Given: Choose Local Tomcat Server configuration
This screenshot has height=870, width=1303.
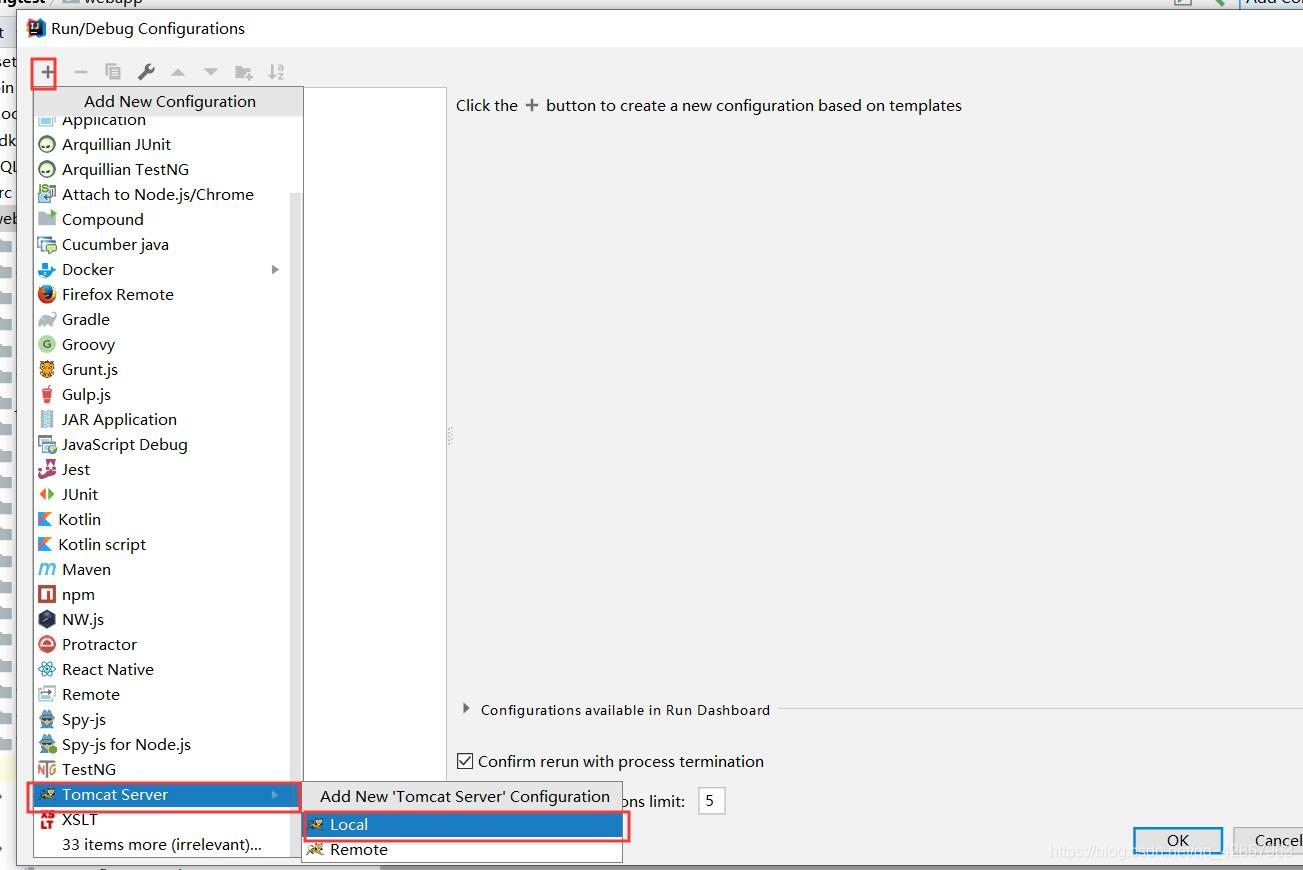Looking at the screenshot, I should [462, 824].
